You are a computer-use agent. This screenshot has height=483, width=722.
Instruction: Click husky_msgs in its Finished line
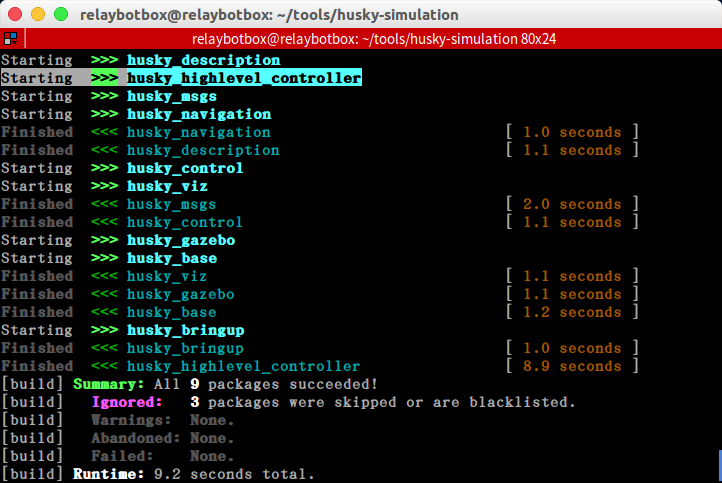point(172,204)
